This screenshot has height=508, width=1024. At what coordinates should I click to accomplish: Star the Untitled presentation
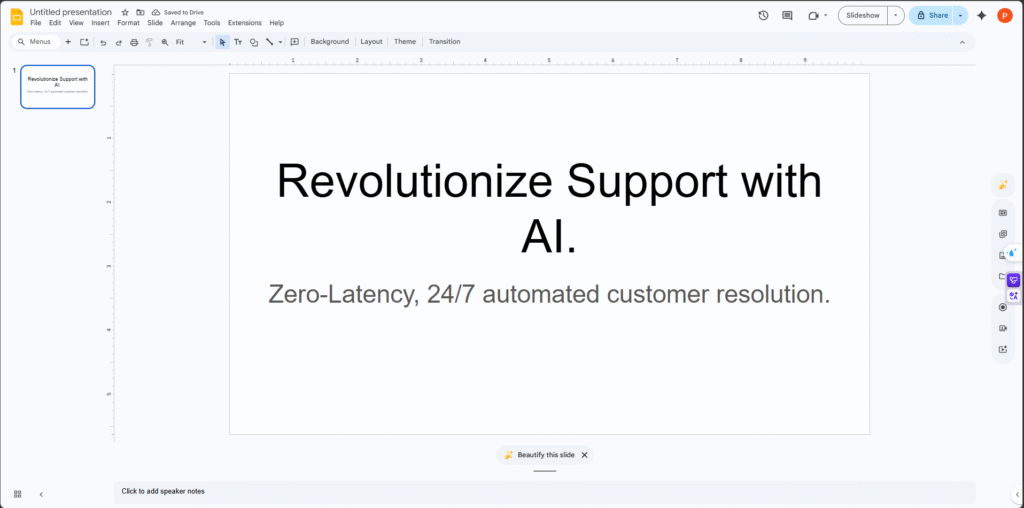125,12
